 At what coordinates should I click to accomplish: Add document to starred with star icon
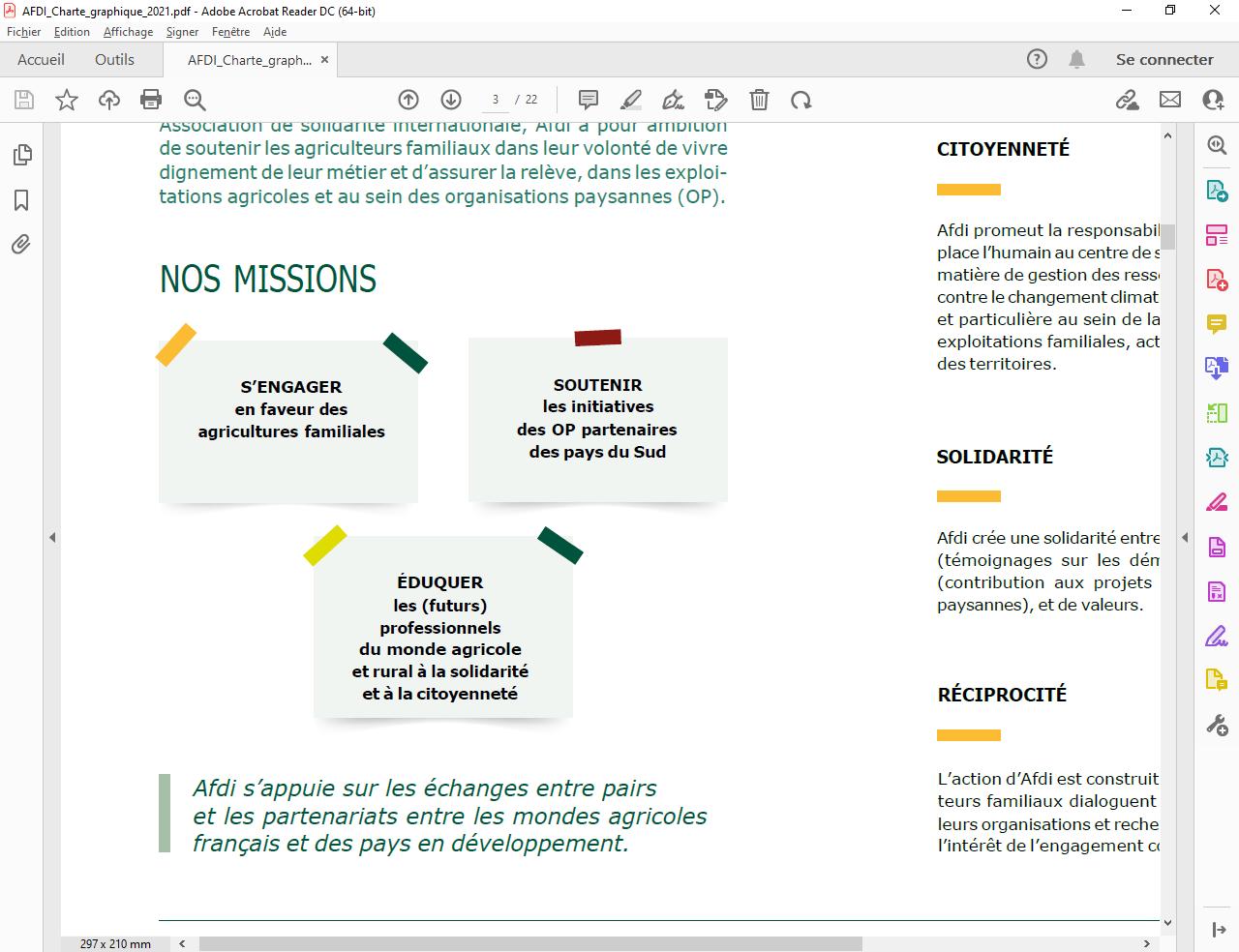pyautogui.click(x=67, y=100)
